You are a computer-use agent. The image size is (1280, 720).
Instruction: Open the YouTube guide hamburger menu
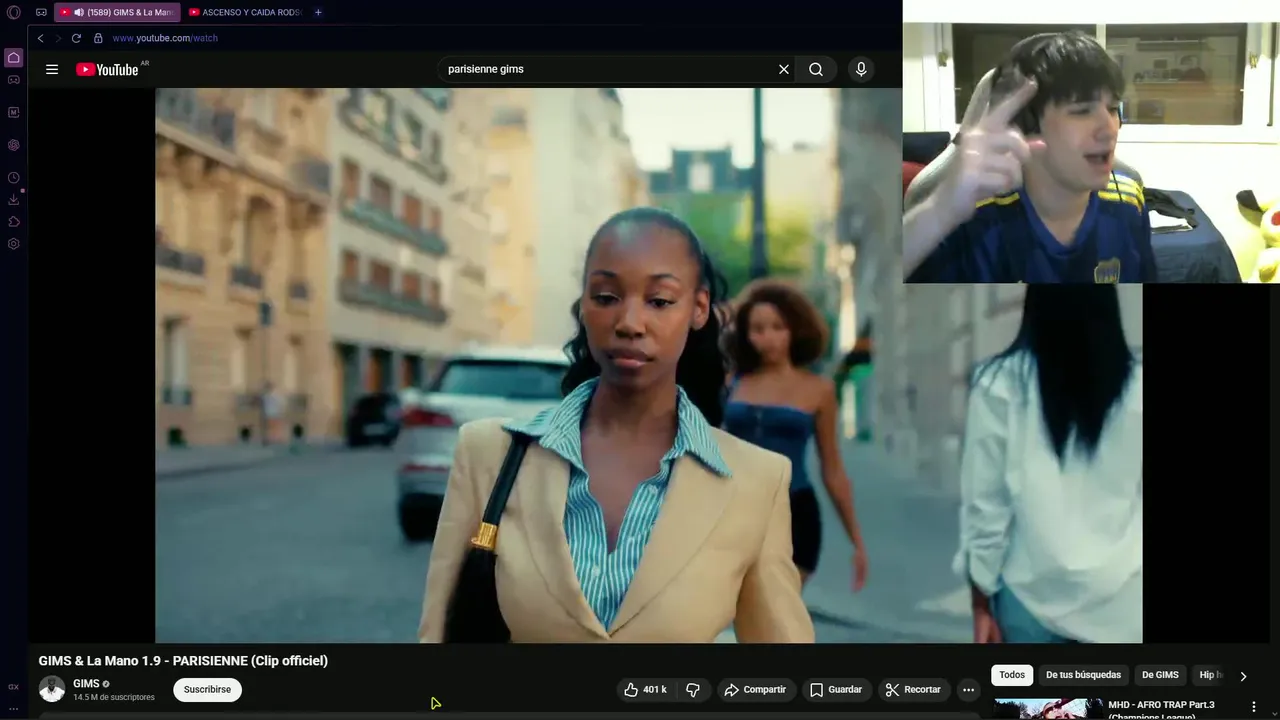(x=52, y=69)
